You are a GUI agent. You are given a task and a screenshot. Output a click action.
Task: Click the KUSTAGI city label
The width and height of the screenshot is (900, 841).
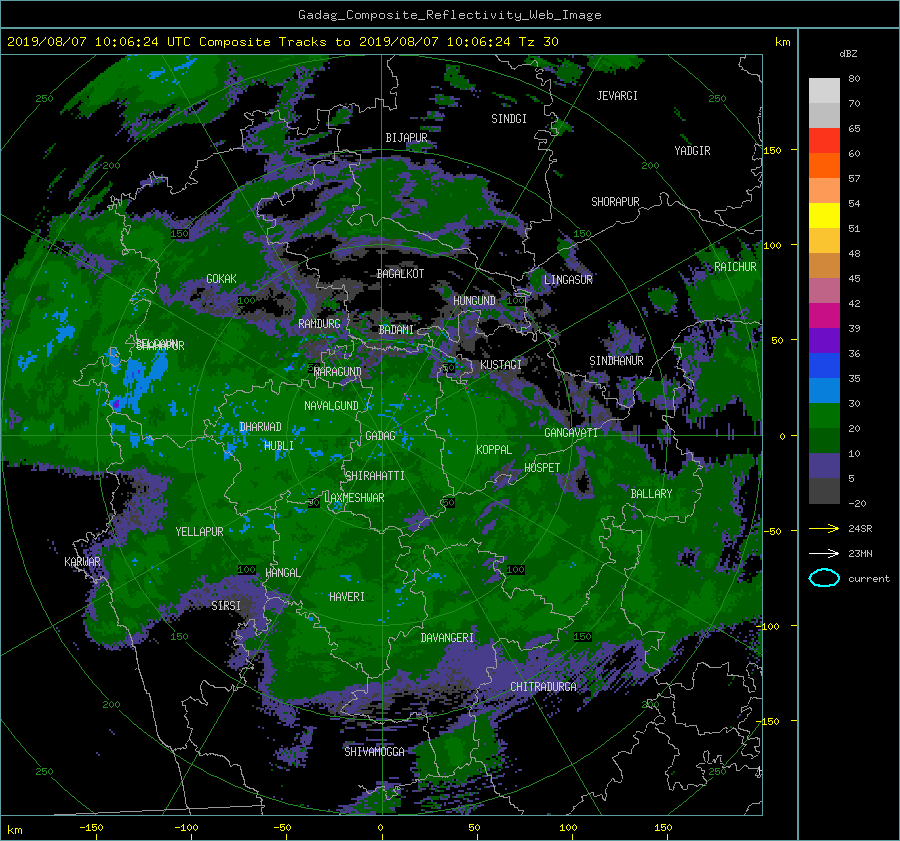click(501, 365)
